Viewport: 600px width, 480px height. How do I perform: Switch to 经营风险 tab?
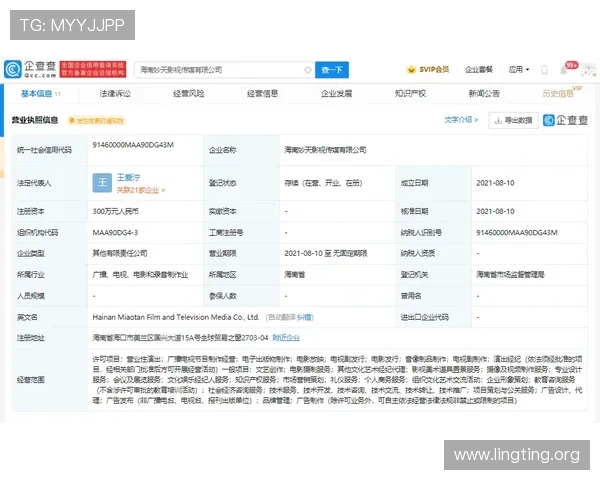[189, 93]
